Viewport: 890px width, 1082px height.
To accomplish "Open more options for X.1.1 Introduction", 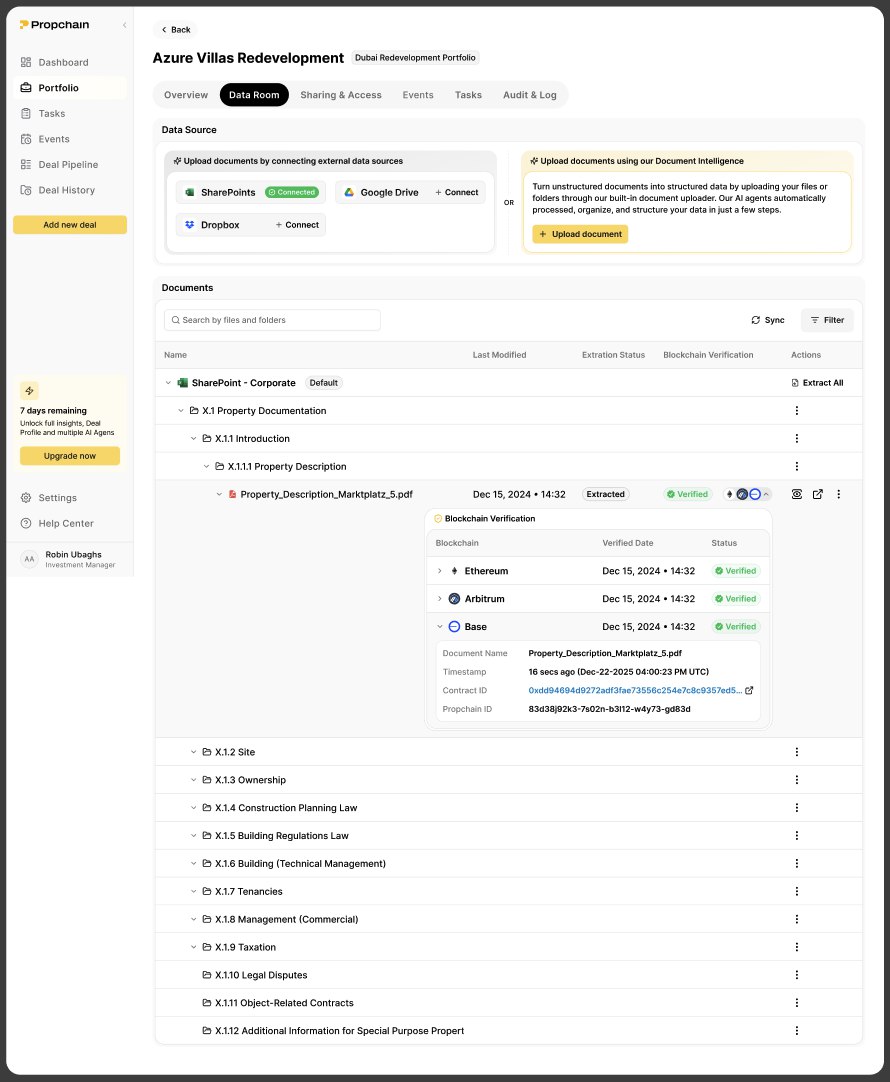I will pyautogui.click(x=797, y=439).
